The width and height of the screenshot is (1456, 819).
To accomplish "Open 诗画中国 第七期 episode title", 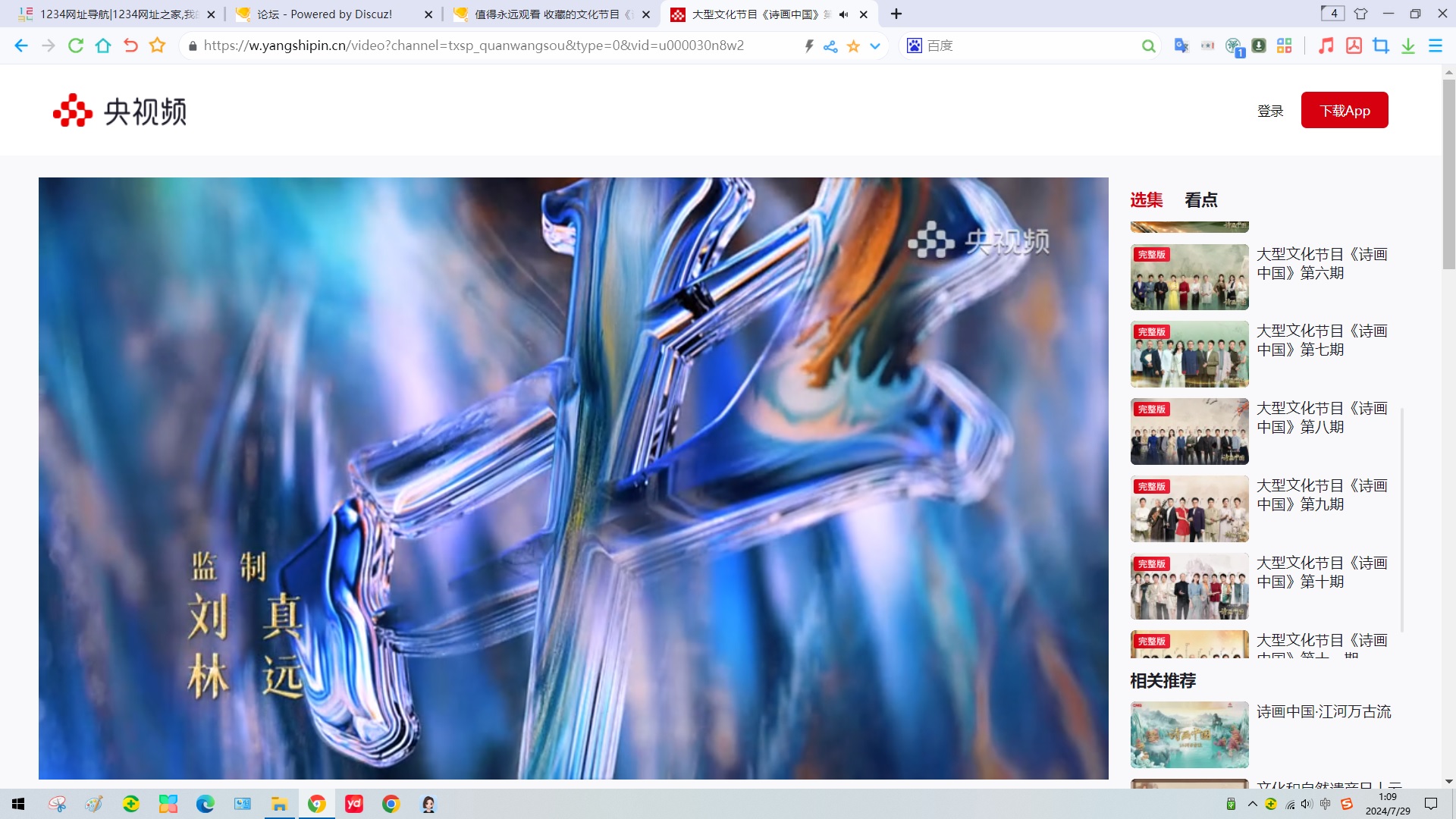I will tap(1322, 340).
